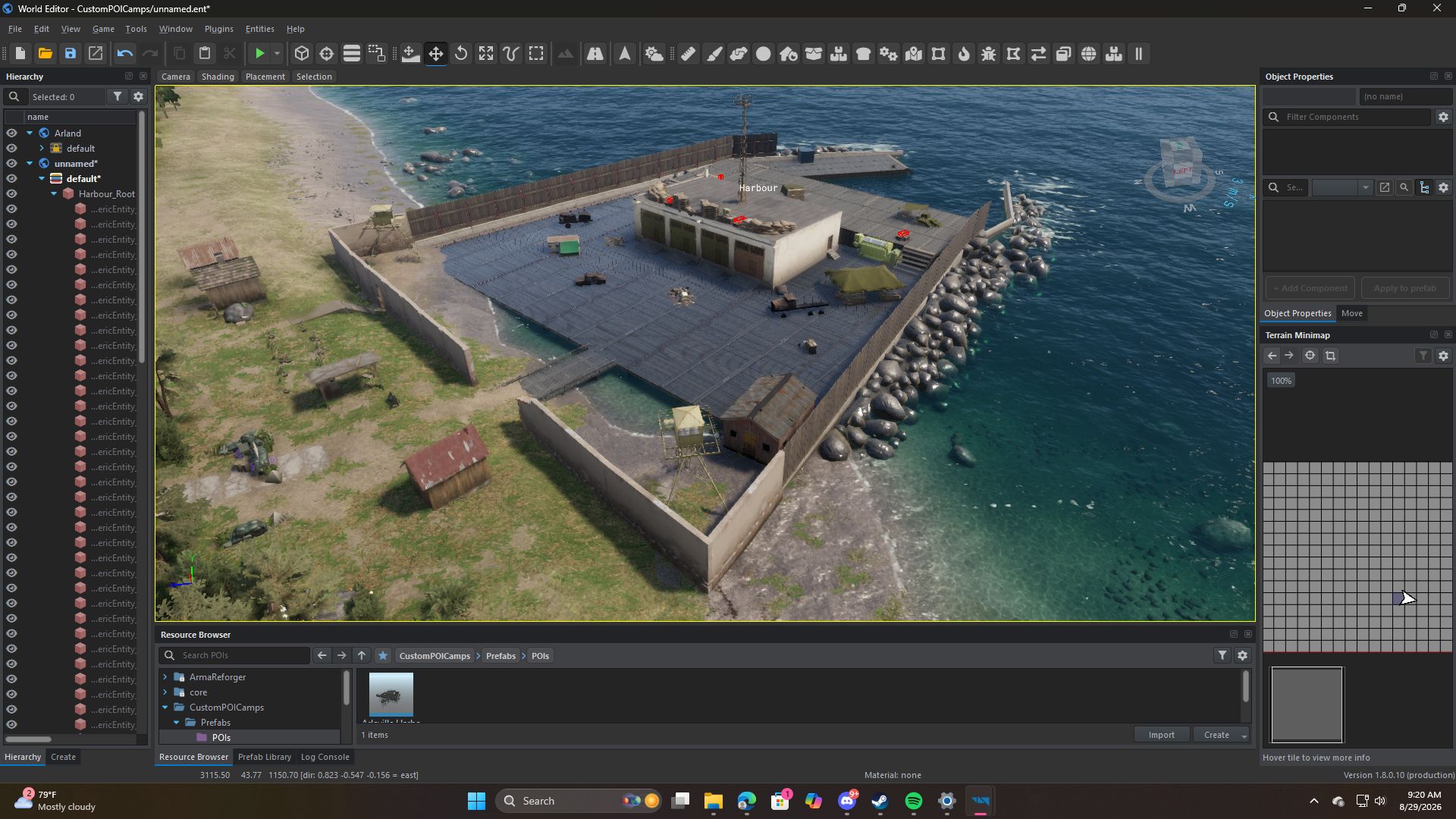Screen dimensions: 1456x819
Task: Activate the Rotate gizmo tool
Action: pyautogui.click(x=461, y=54)
